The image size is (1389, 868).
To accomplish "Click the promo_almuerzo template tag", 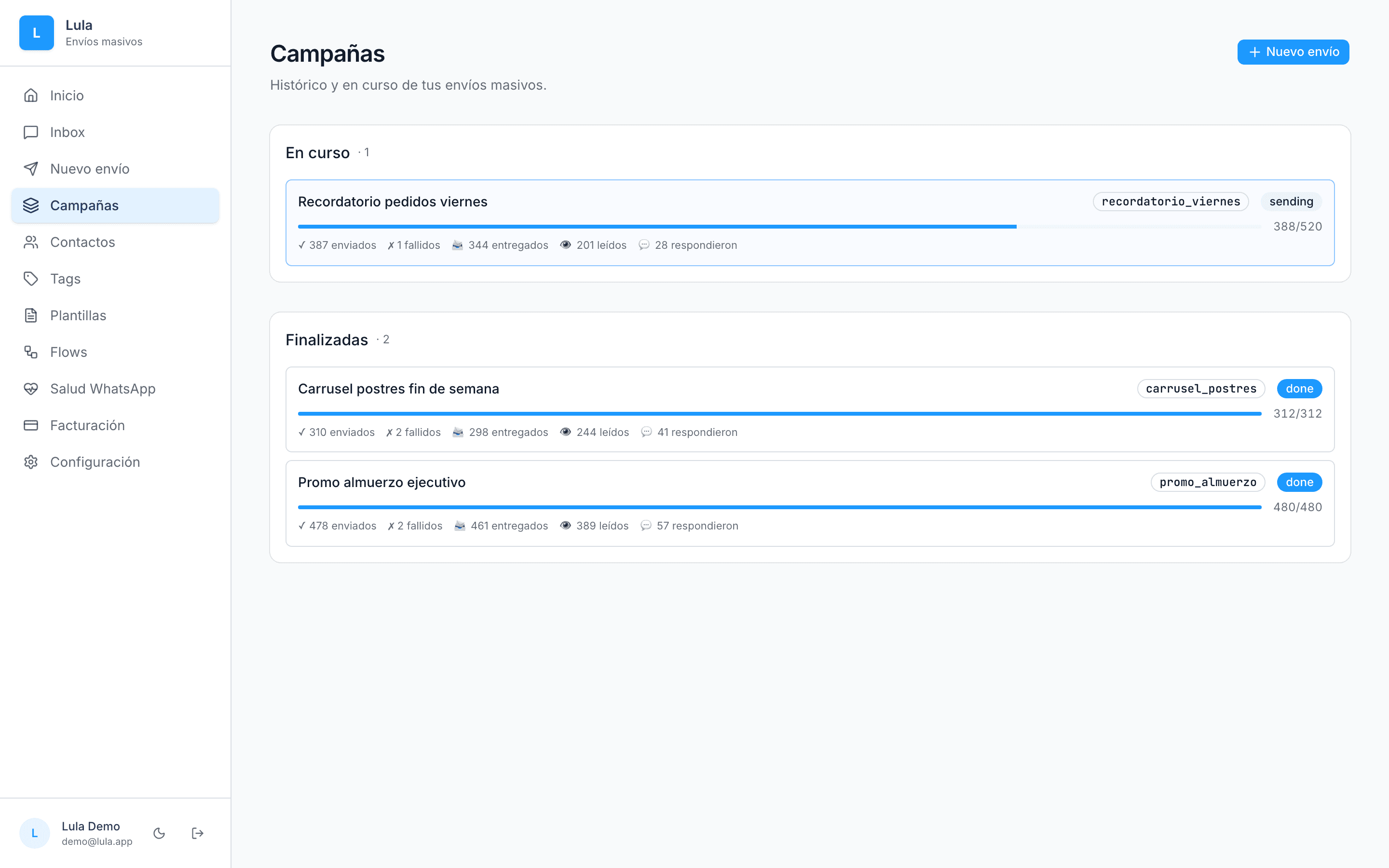I will (x=1208, y=482).
